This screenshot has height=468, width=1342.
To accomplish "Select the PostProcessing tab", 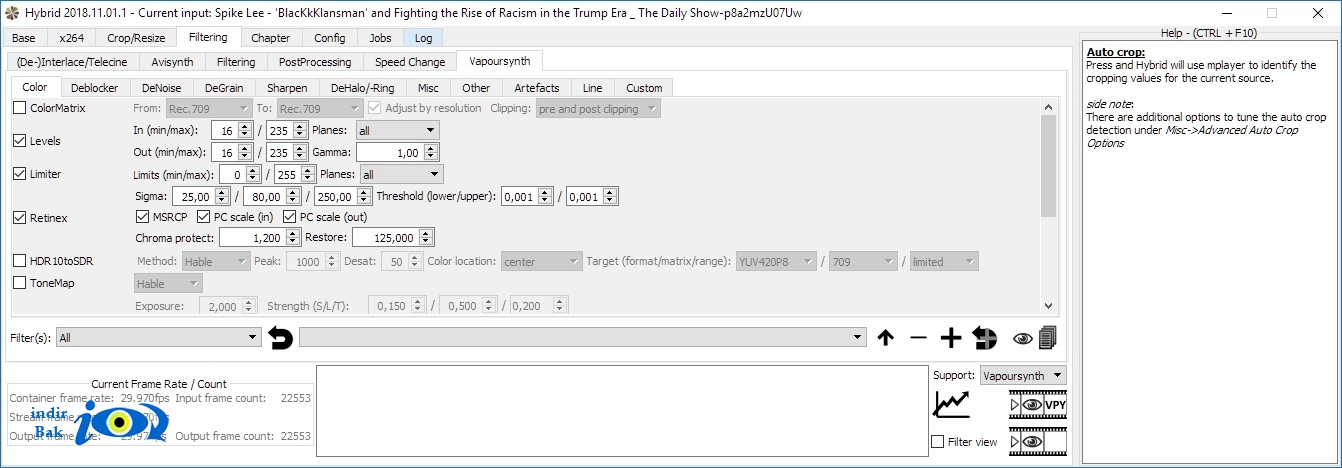I will pyautogui.click(x=315, y=62).
